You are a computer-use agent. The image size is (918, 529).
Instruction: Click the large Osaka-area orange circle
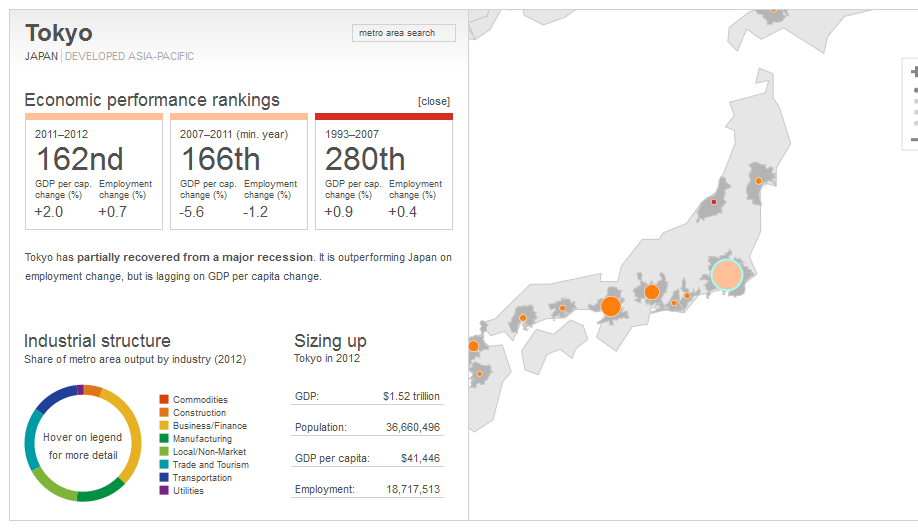(x=611, y=306)
